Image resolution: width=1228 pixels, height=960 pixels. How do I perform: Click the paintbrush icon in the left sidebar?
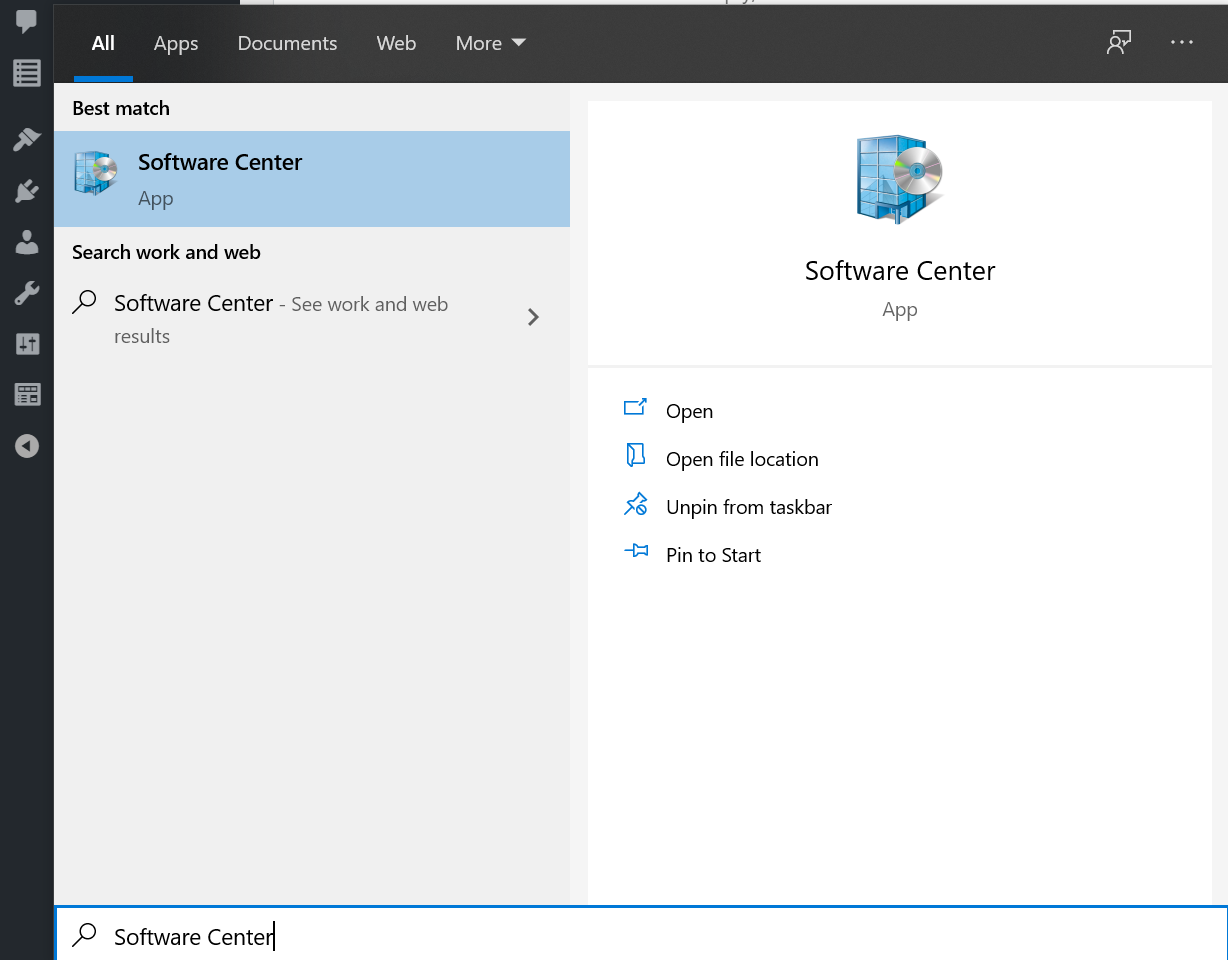coord(25,139)
